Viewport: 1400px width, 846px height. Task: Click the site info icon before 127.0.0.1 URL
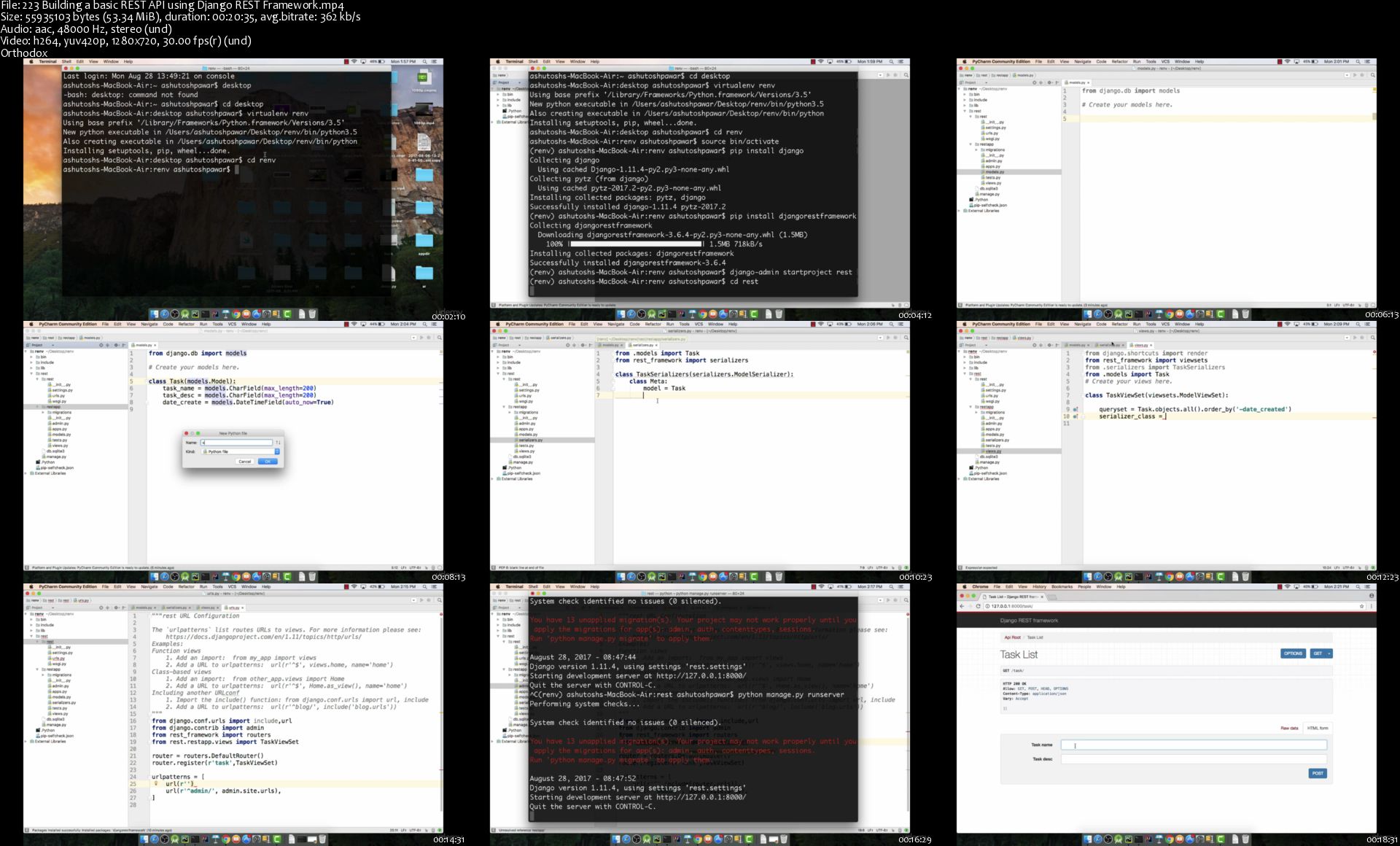[987, 606]
